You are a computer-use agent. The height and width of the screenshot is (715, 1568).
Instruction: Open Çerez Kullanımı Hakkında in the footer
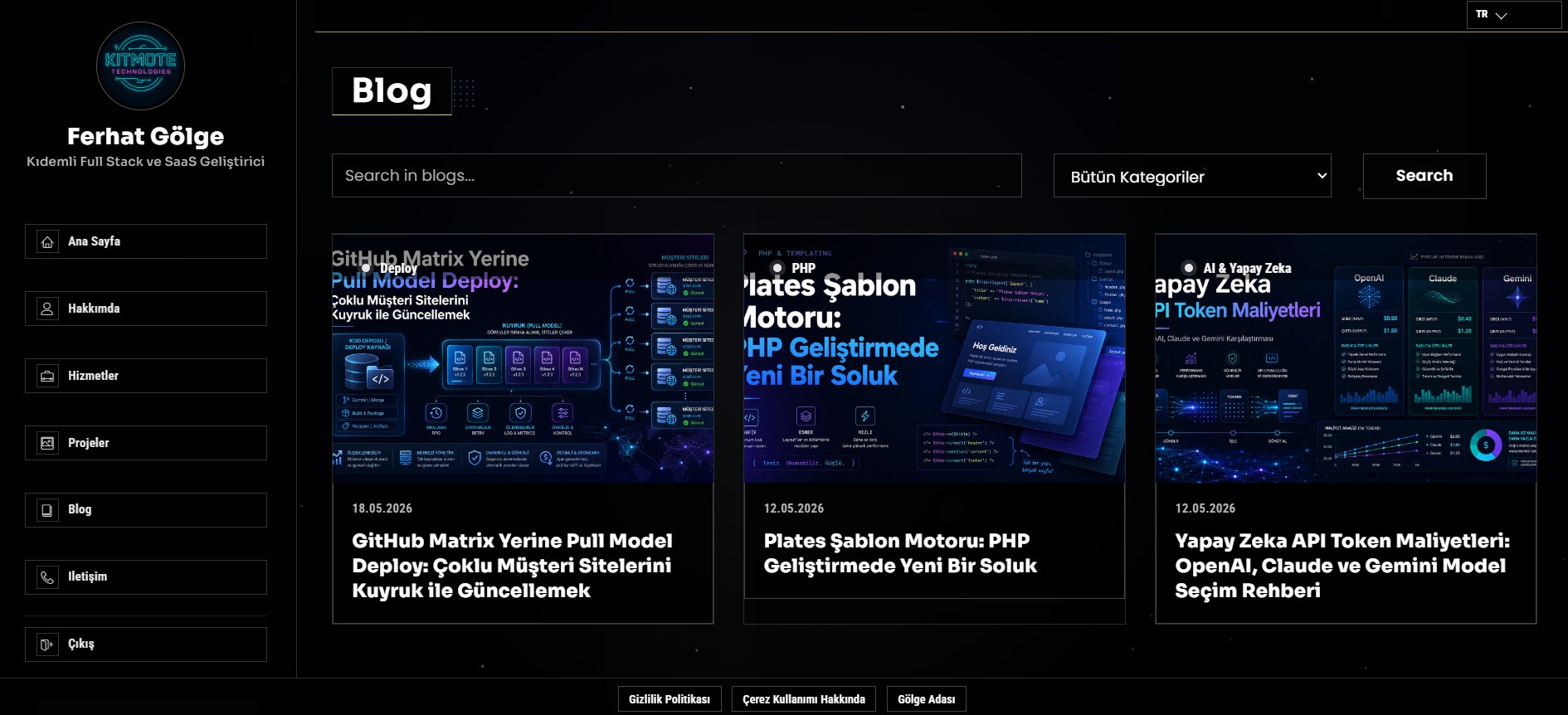pyautogui.click(x=804, y=699)
